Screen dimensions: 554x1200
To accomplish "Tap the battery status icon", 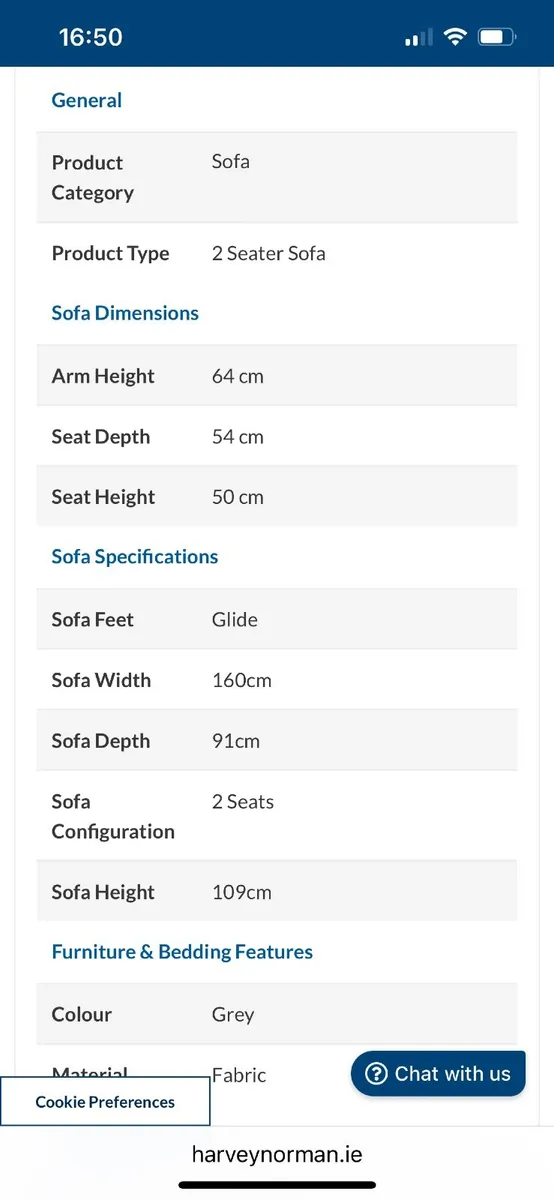I will (497, 37).
